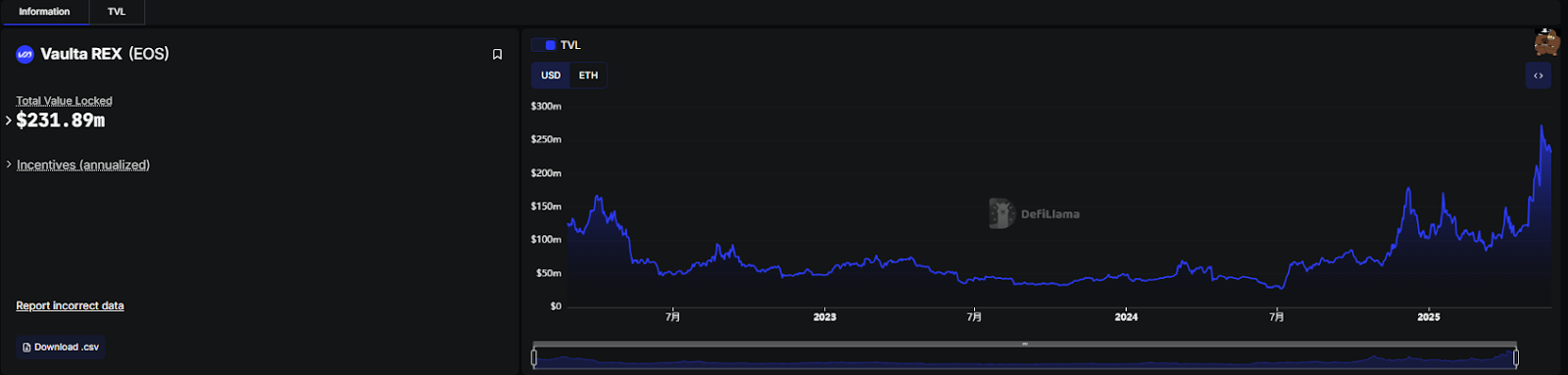The width and height of the screenshot is (1568, 375).
Task: Click Report incorrect data link
Action: (70, 305)
